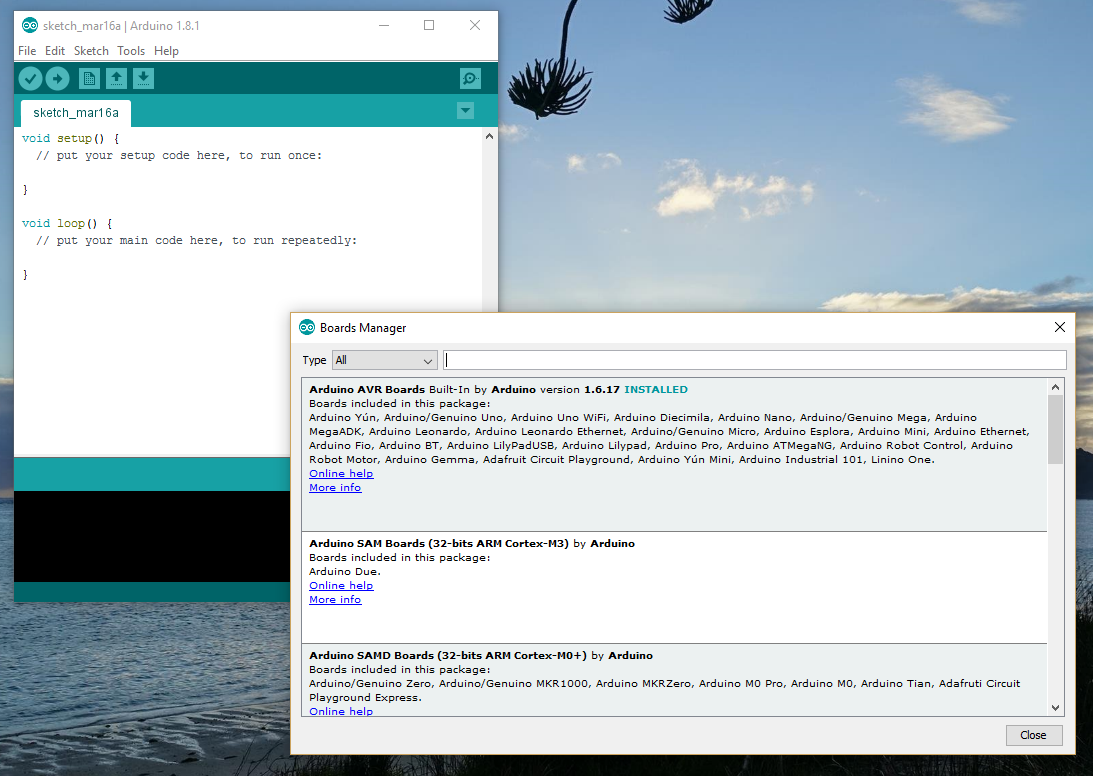This screenshot has height=776, width=1093.
Task: Close the Arduino sketch window
Action: [x=475, y=25]
